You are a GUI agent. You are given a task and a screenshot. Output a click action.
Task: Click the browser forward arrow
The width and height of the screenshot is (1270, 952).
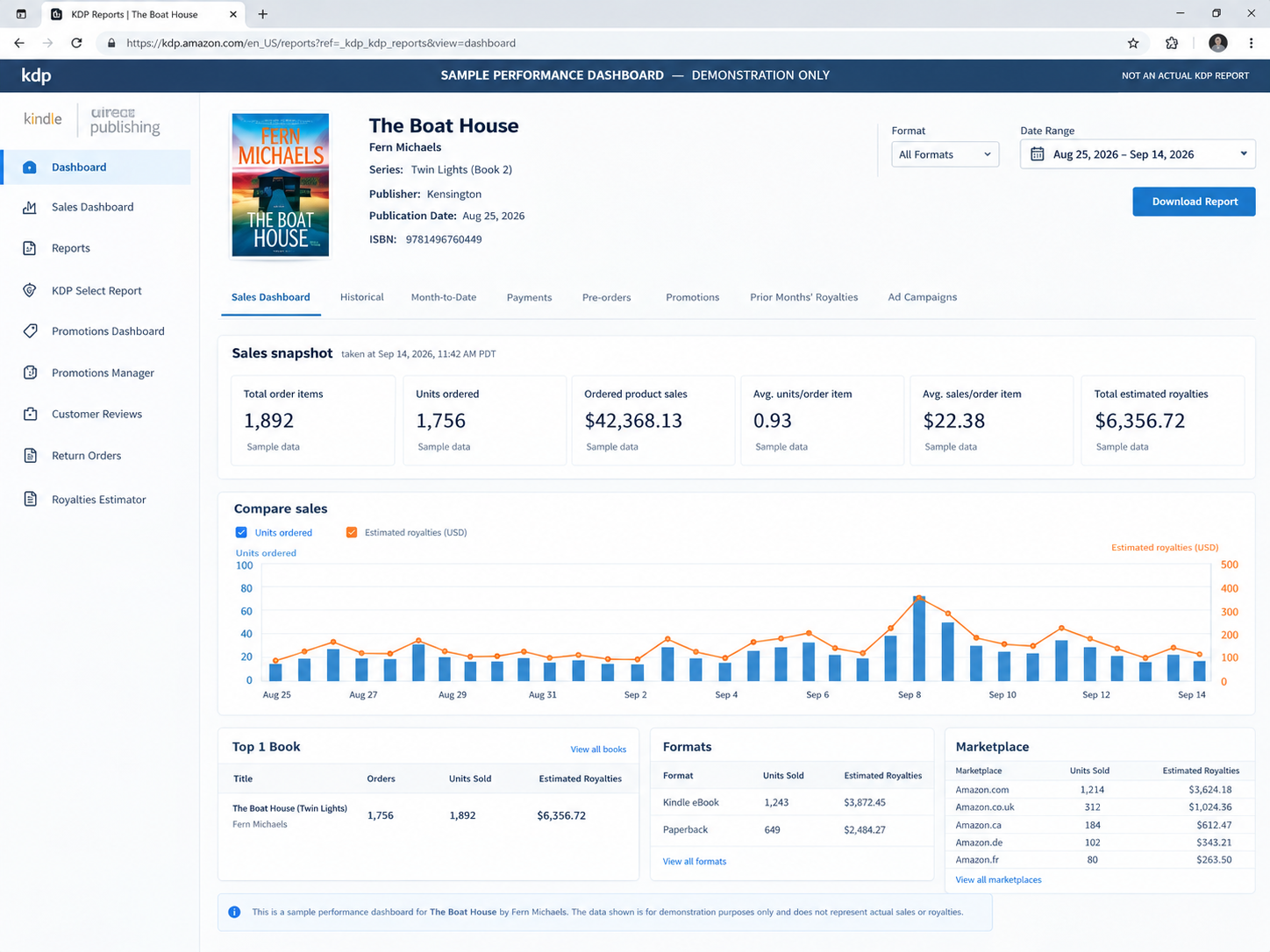pos(48,43)
